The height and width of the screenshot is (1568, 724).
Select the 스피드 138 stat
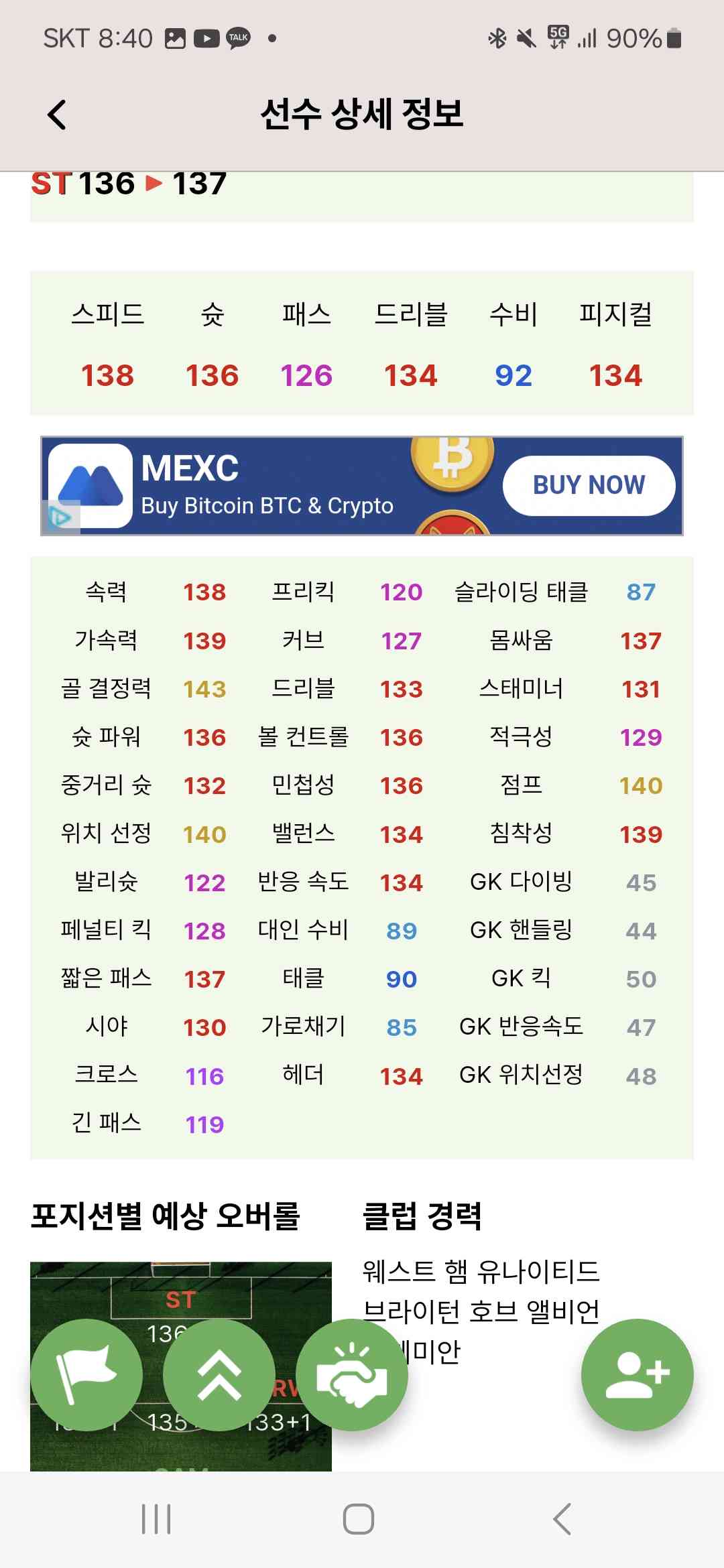tap(107, 345)
